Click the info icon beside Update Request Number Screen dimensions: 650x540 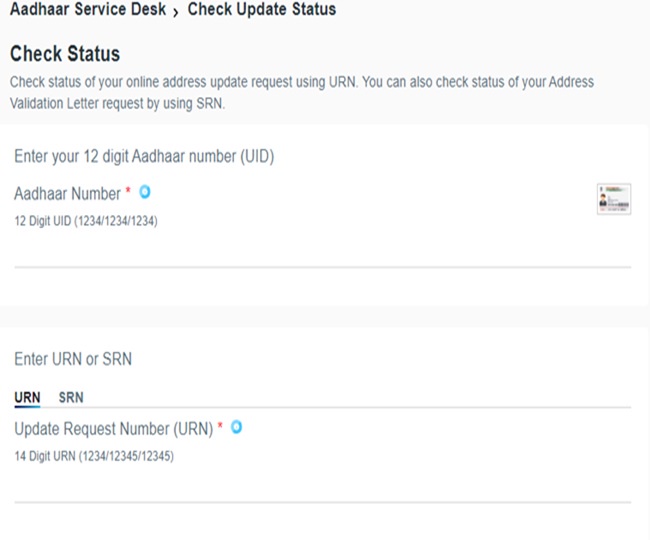[237, 428]
